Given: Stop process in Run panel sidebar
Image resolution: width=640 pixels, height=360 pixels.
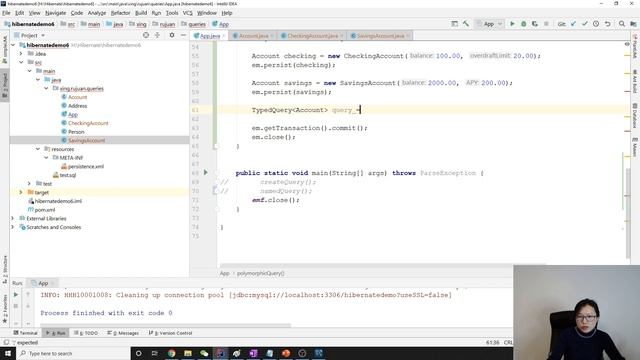Looking at the screenshot, I should click(16, 306).
